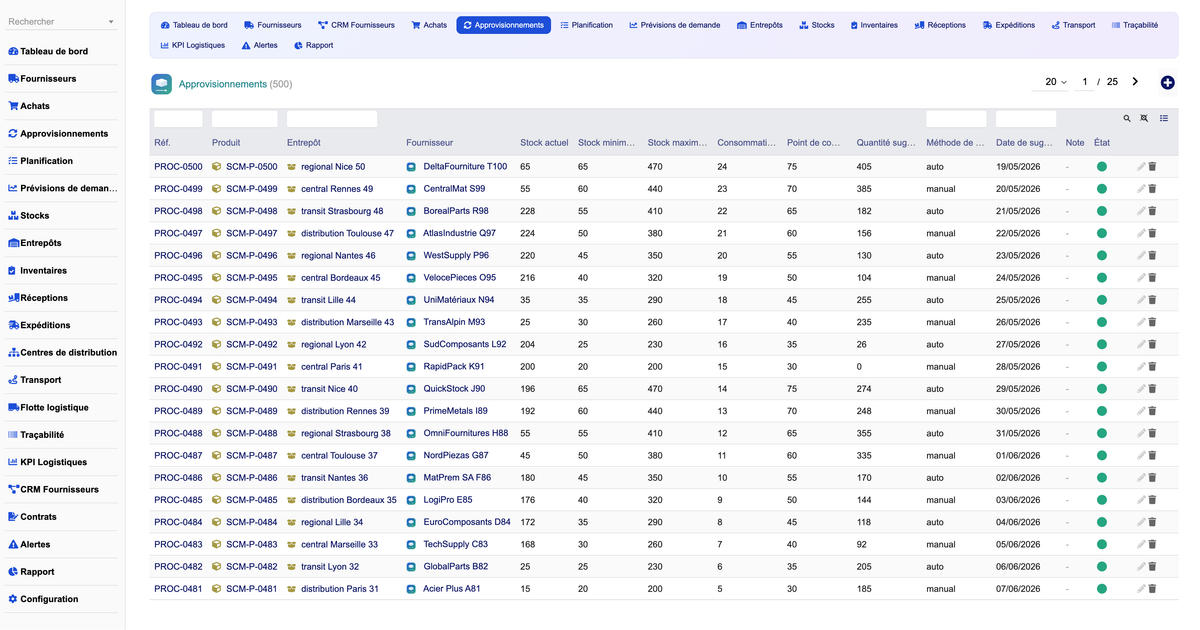The width and height of the screenshot is (1200, 630).
Task: Open the column list view icon
Action: (x=1164, y=119)
